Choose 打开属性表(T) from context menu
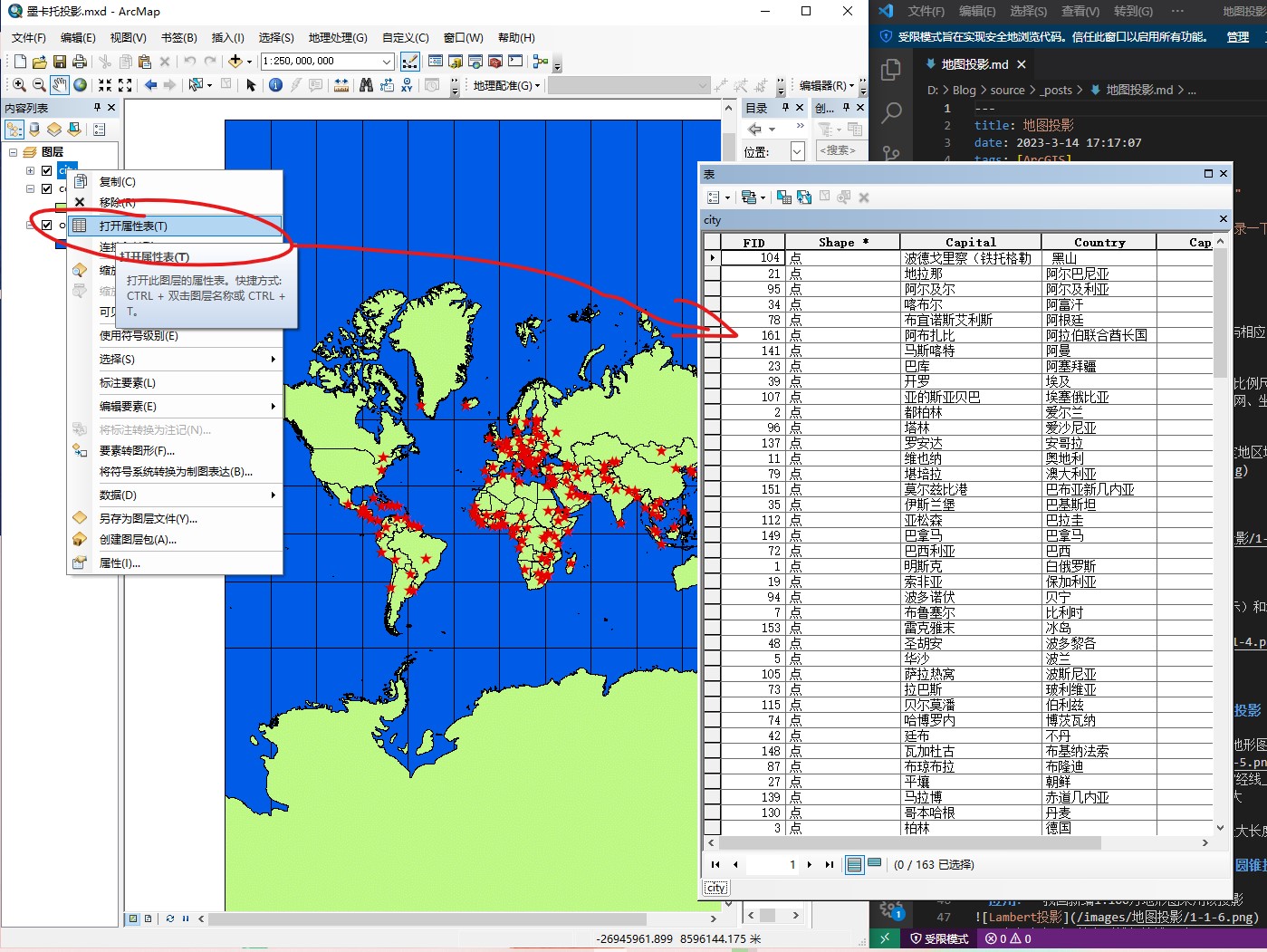Screen dimensions: 1267x952 click(133, 226)
